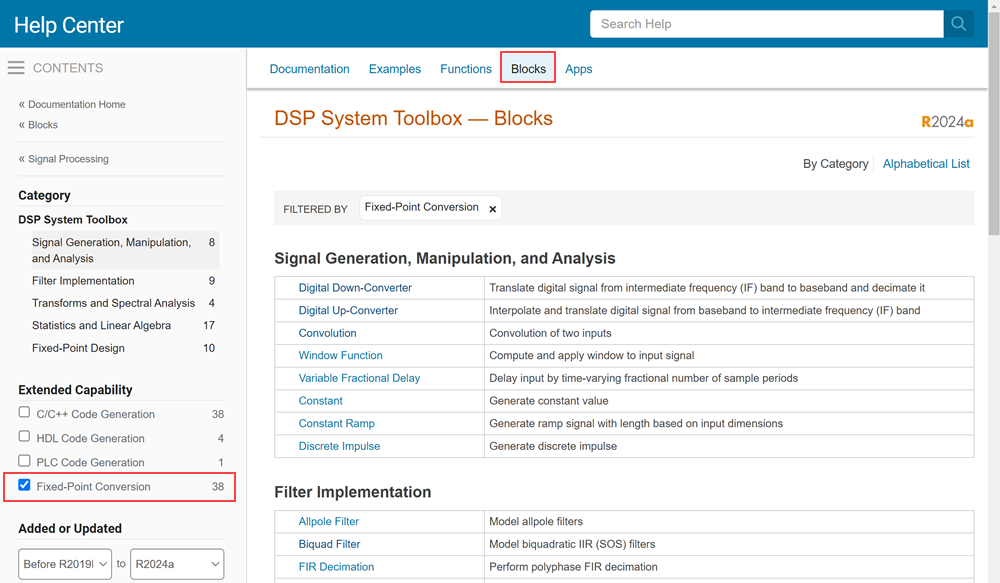Open the Examples tab
This screenshot has height=583, width=1000.
(x=394, y=69)
